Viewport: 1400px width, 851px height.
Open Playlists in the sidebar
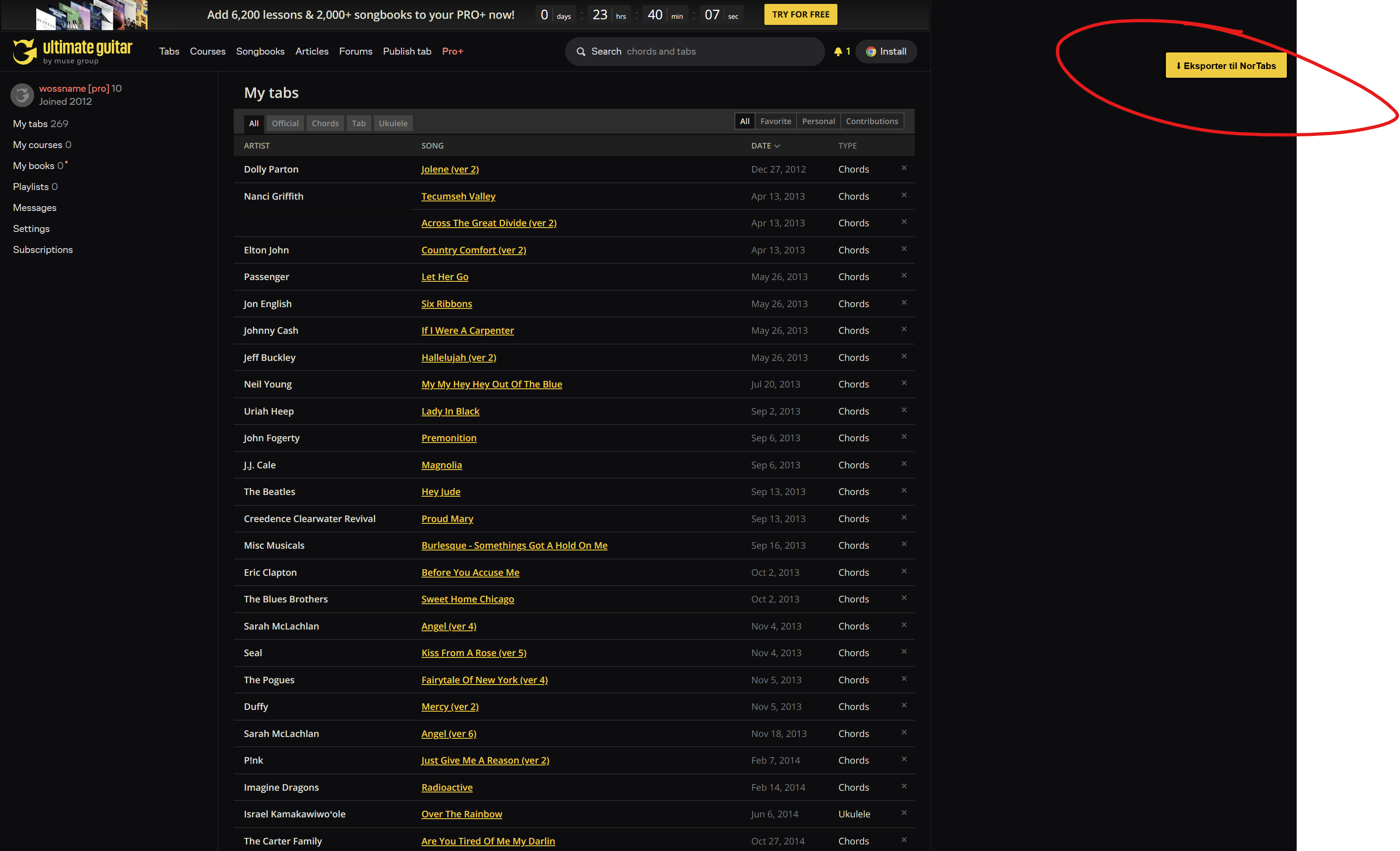(x=35, y=187)
